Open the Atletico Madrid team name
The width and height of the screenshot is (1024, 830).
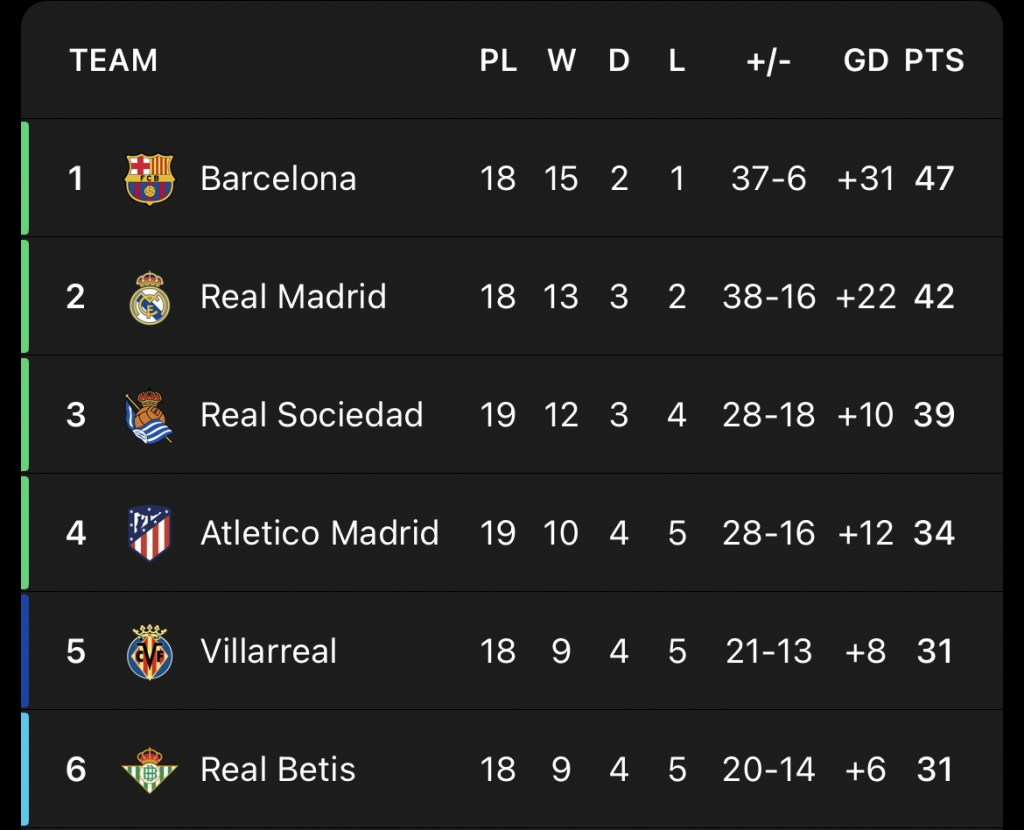[319, 533]
